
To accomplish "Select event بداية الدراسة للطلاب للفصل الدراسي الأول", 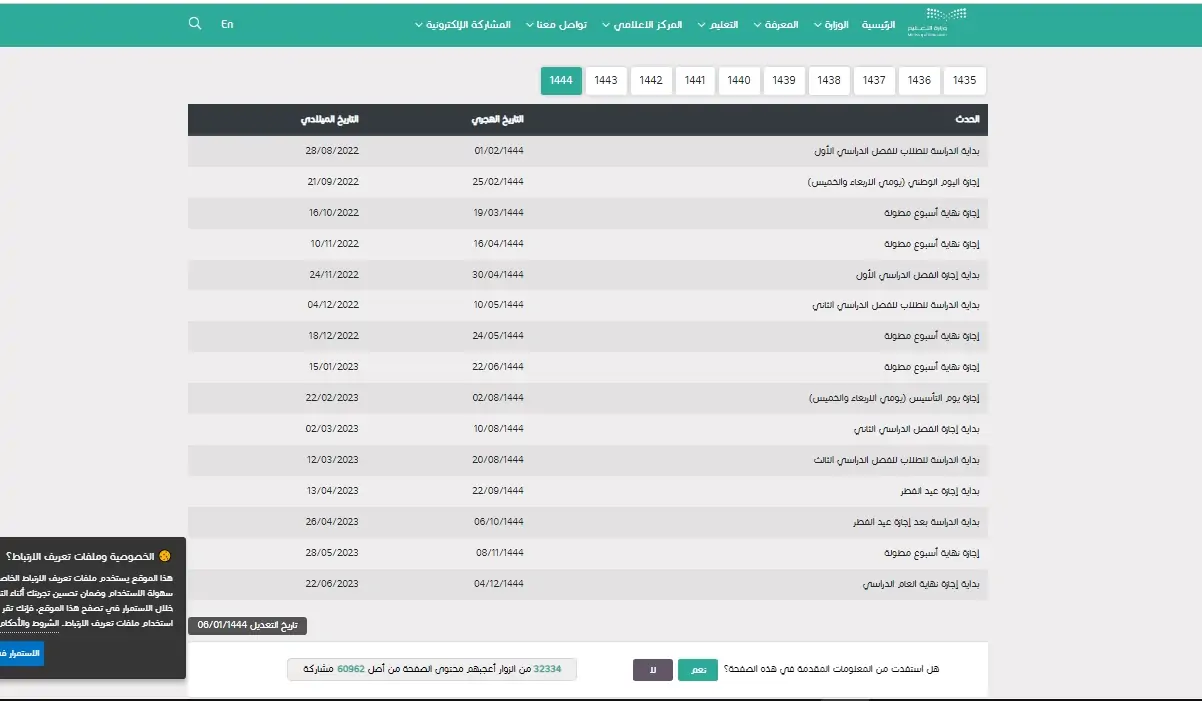I will click(x=897, y=151).
